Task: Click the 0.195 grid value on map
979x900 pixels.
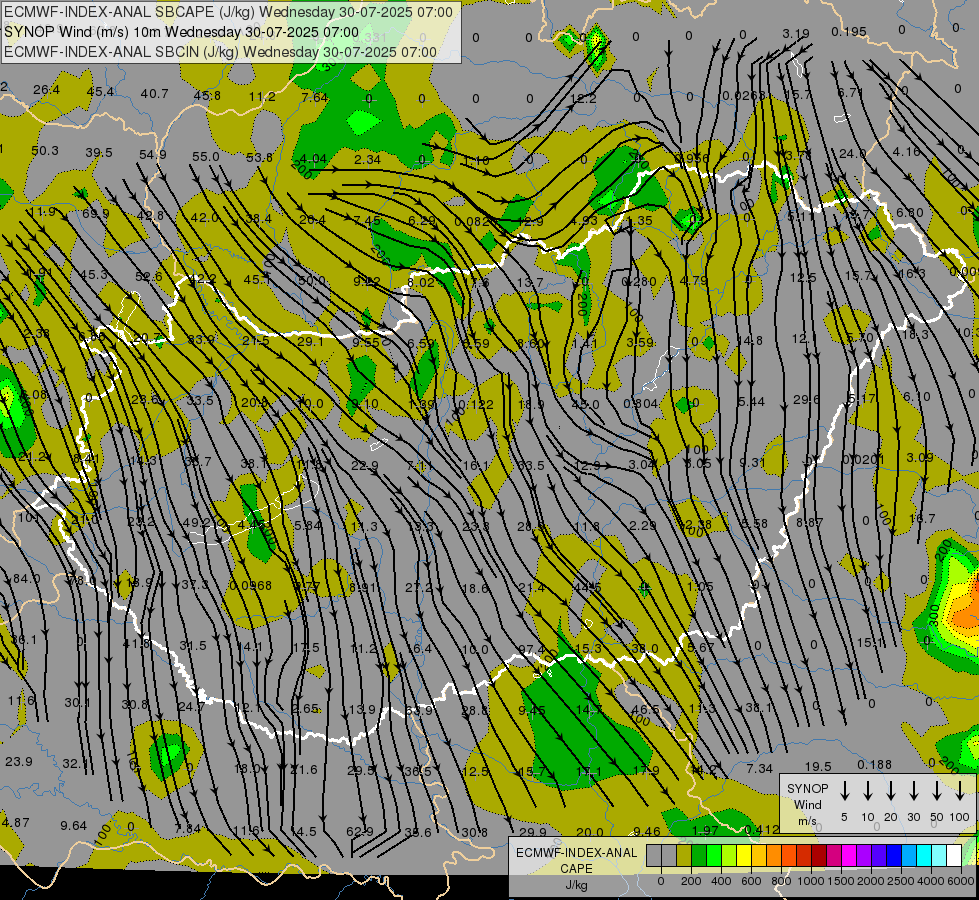Action: [849, 31]
